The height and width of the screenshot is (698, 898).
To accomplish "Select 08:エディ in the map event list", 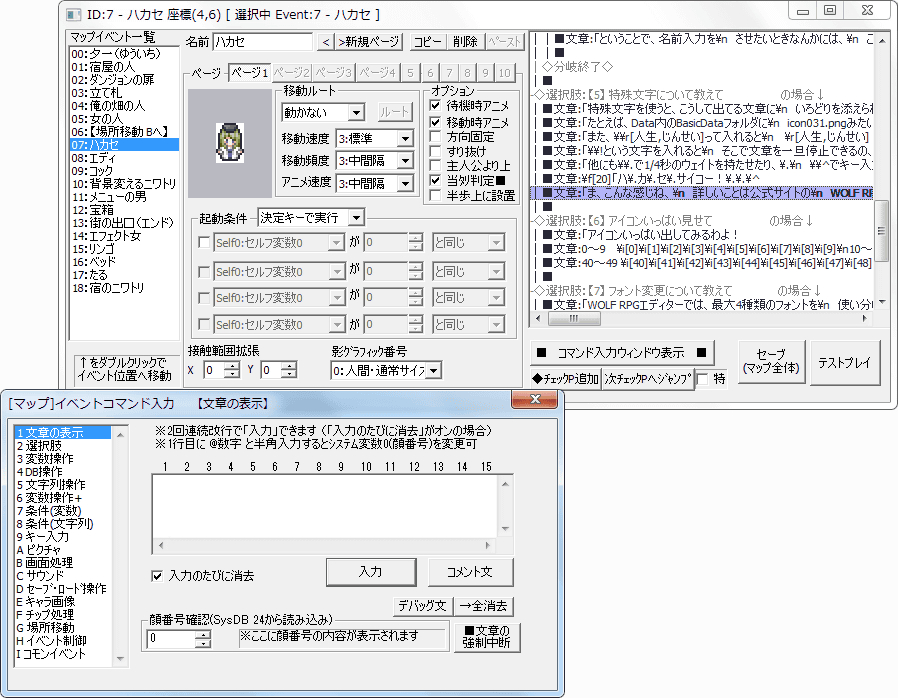I will pos(91,158).
